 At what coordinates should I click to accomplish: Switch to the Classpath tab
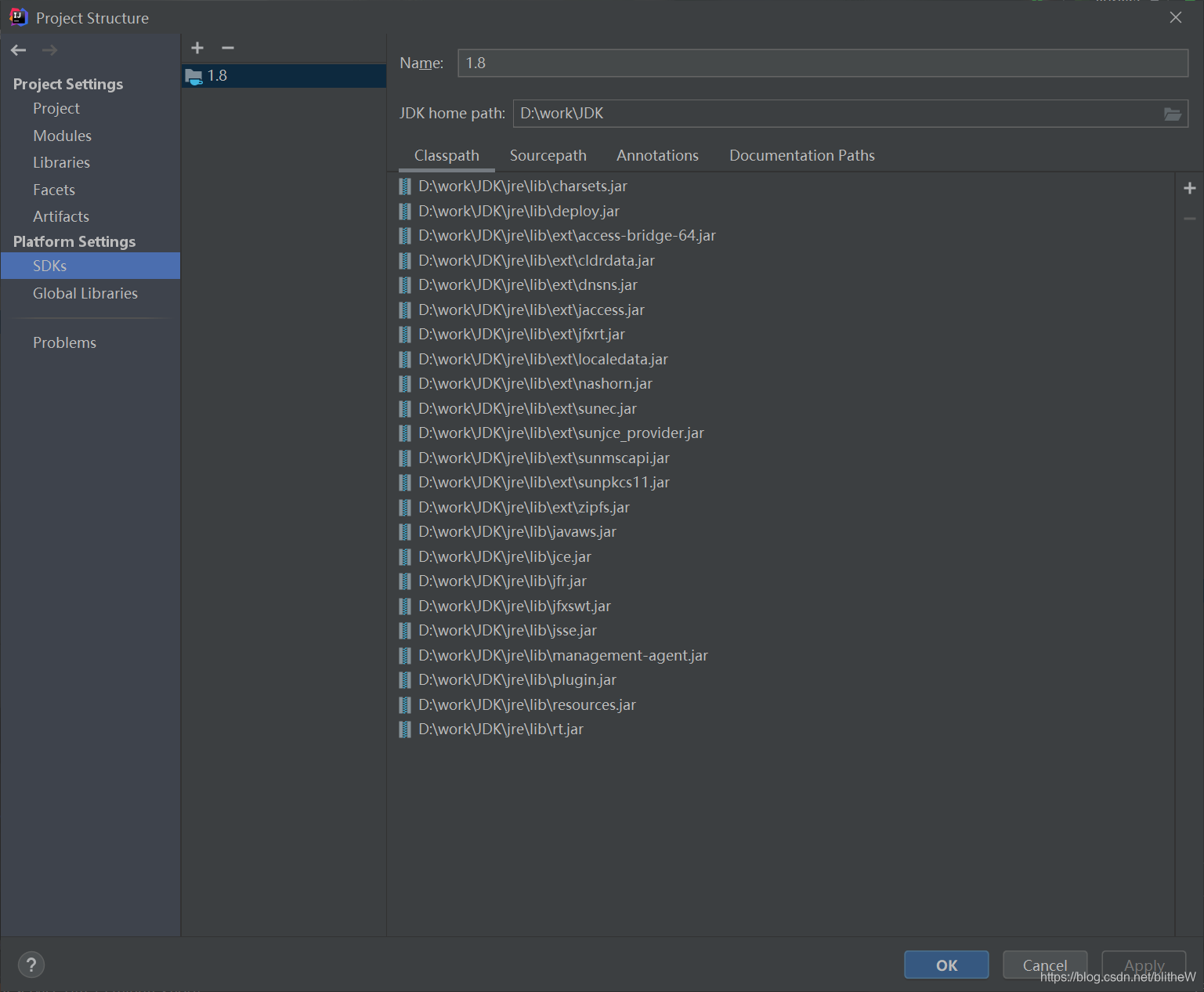click(447, 155)
